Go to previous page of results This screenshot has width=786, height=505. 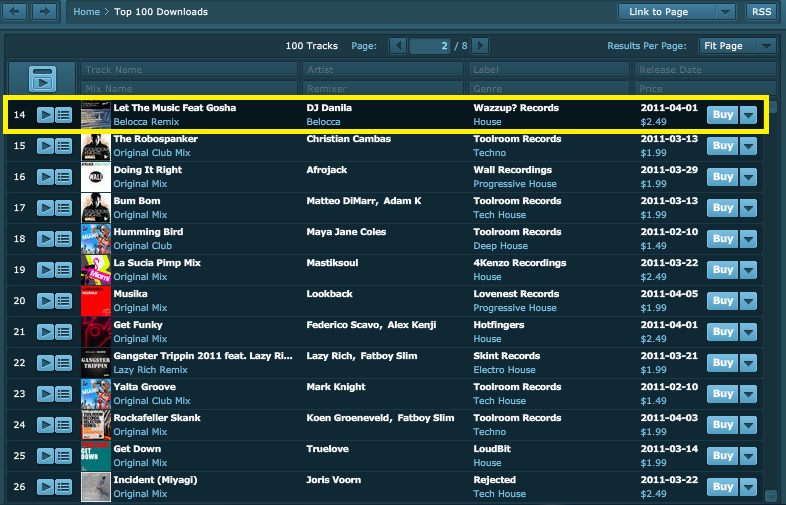(398, 45)
